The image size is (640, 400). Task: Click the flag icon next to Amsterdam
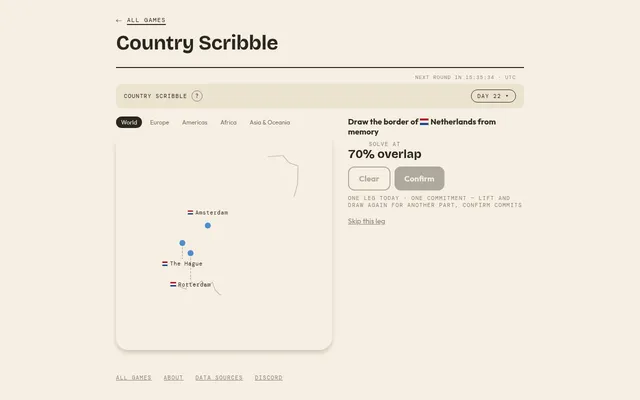point(190,213)
